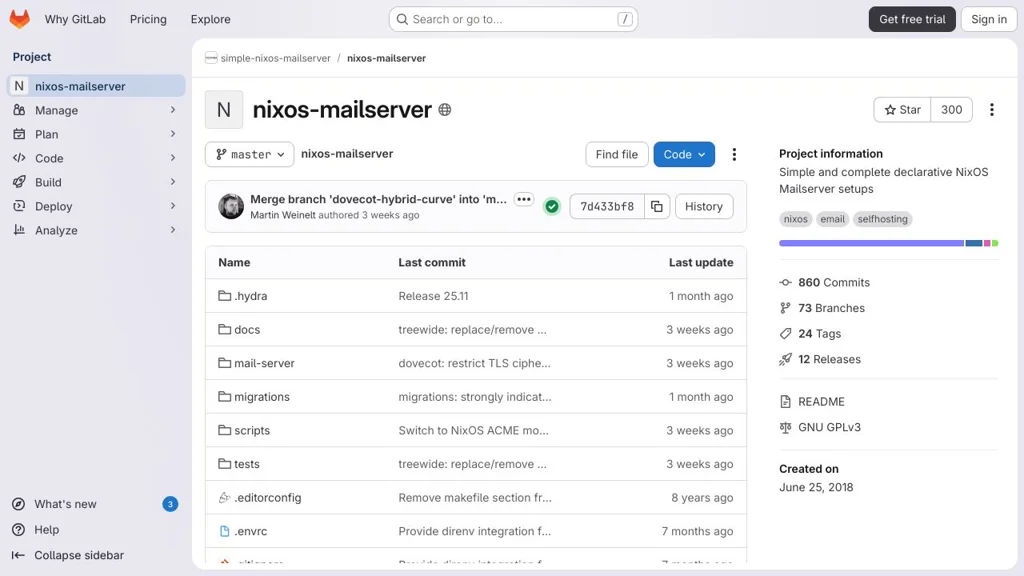1024x576 pixels.
Task: Click the Search or go to field
Action: 513,19
